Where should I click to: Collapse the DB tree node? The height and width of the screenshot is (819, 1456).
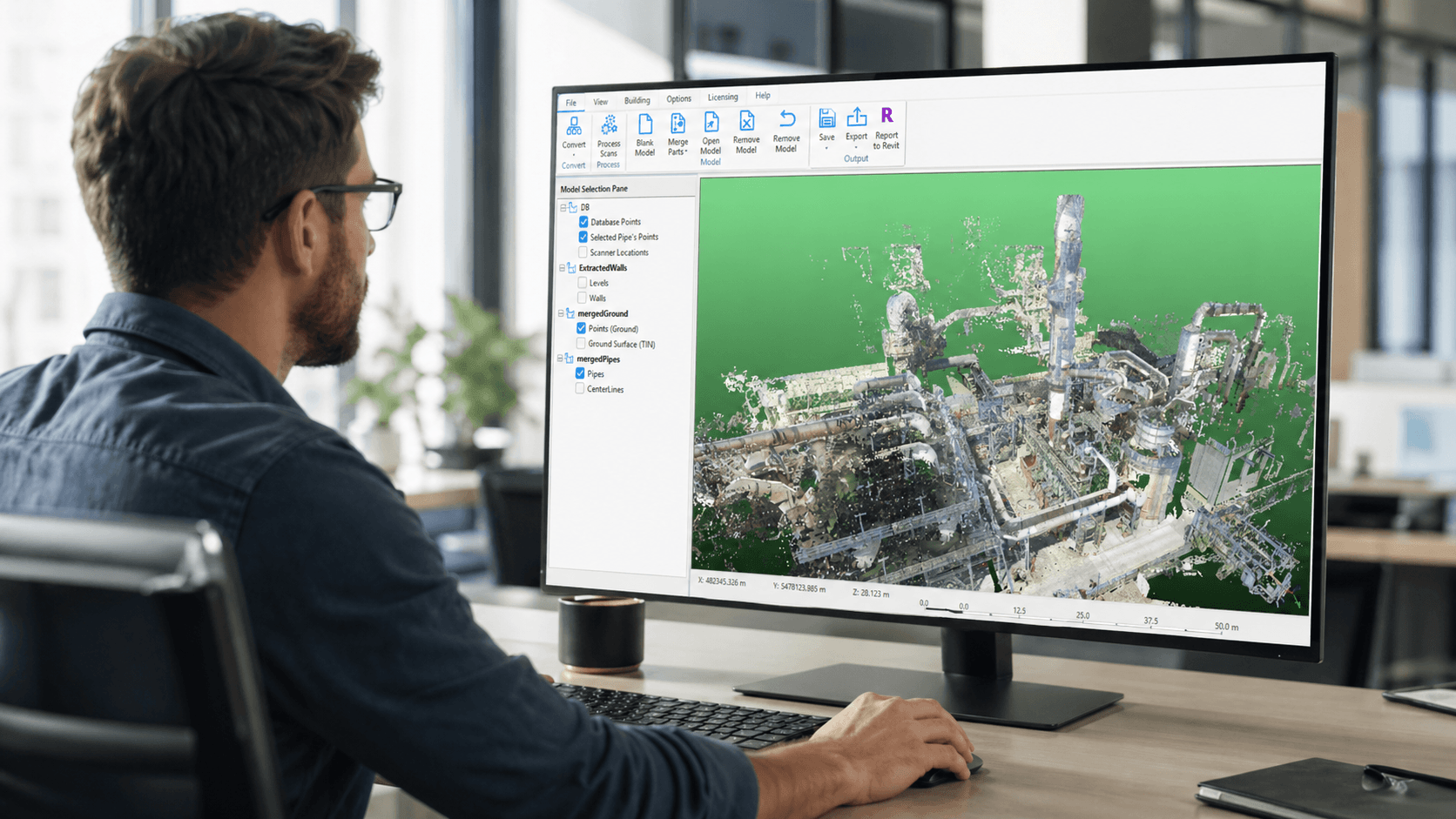click(x=563, y=207)
